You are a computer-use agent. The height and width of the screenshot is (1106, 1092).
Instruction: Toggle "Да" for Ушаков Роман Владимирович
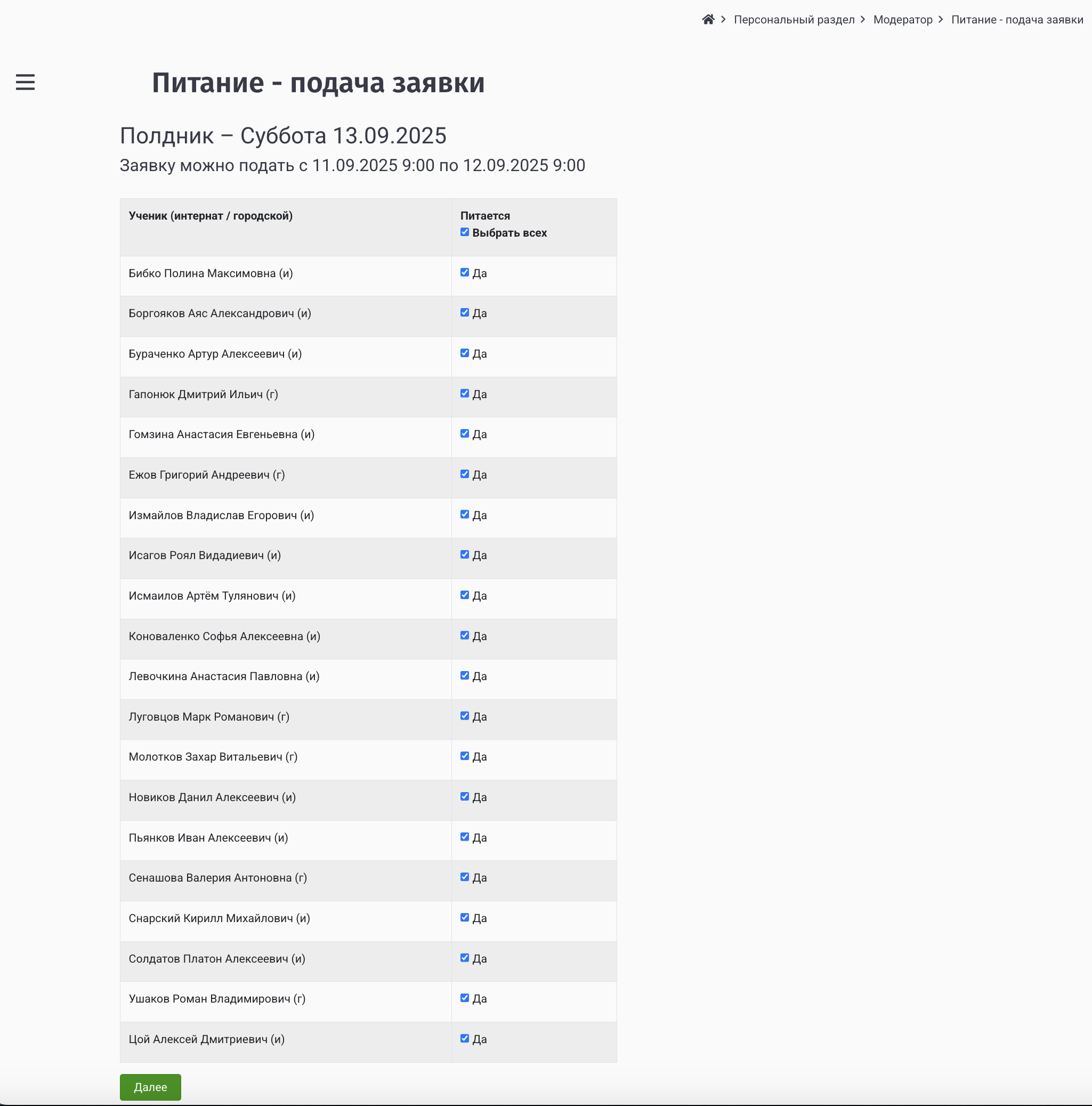(x=464, y=998)
